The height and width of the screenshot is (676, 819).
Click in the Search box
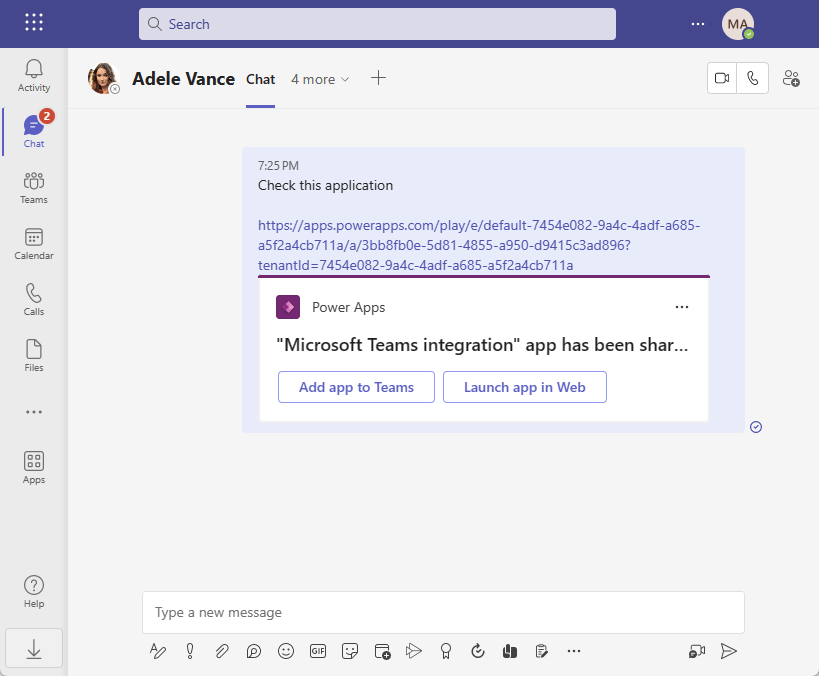coord(377,24)
